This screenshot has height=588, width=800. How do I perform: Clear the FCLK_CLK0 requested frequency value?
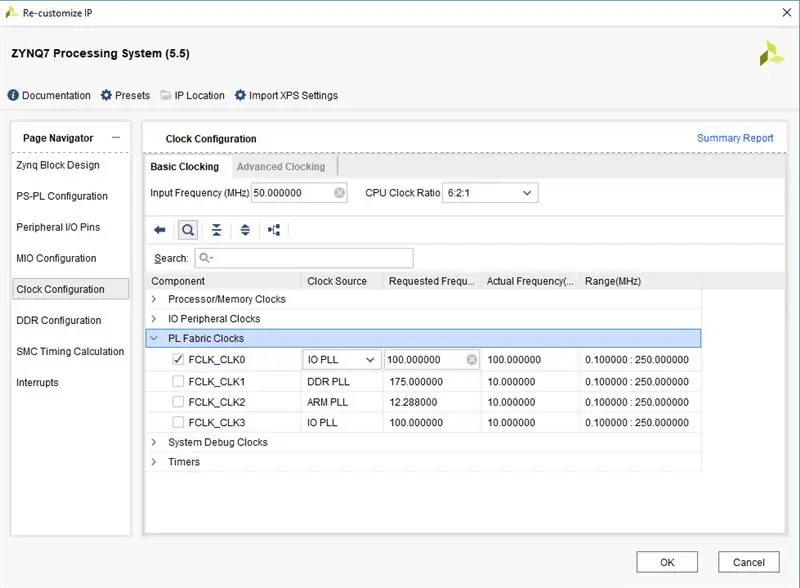[x=472, y=360]
